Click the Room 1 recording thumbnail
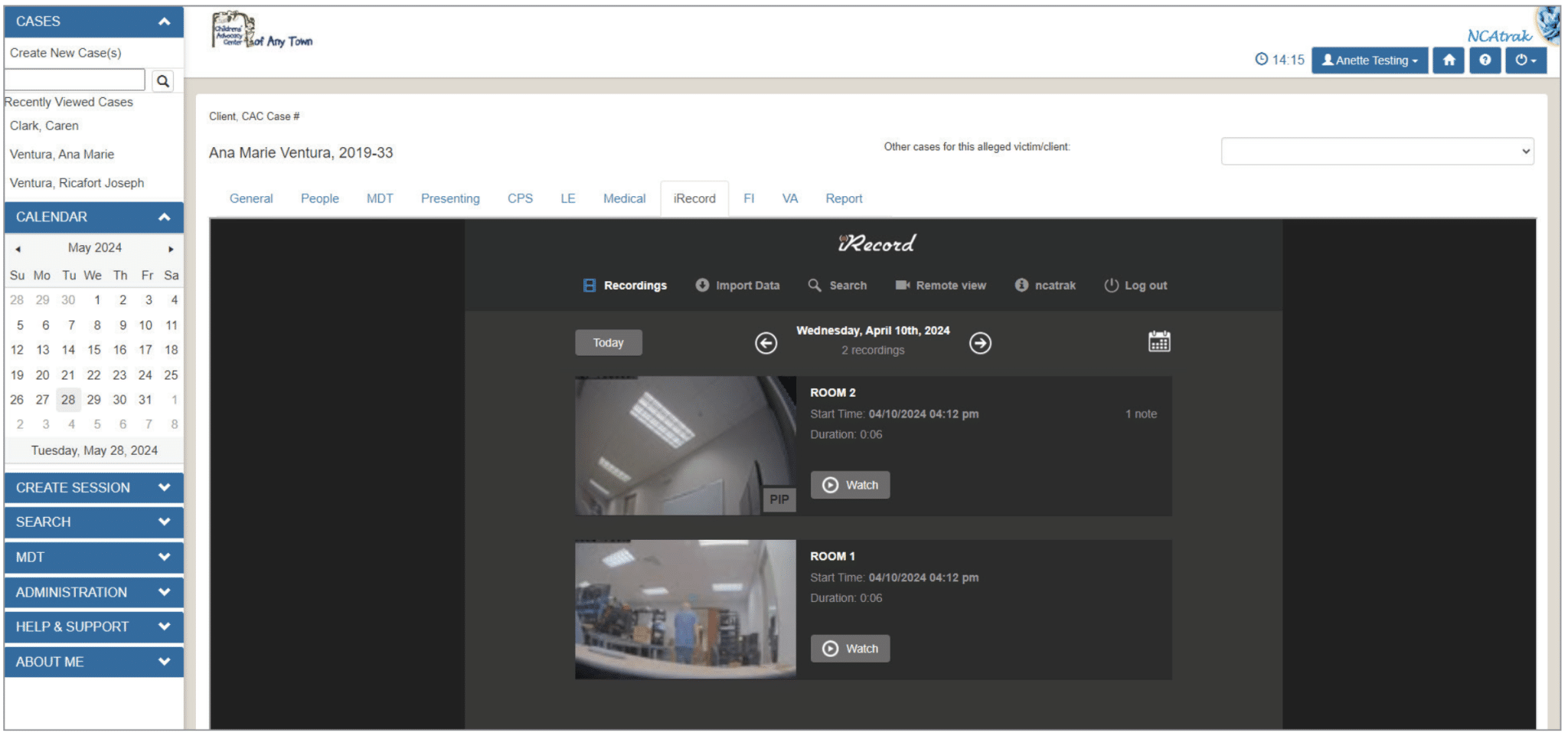 (x=685, y=610)
